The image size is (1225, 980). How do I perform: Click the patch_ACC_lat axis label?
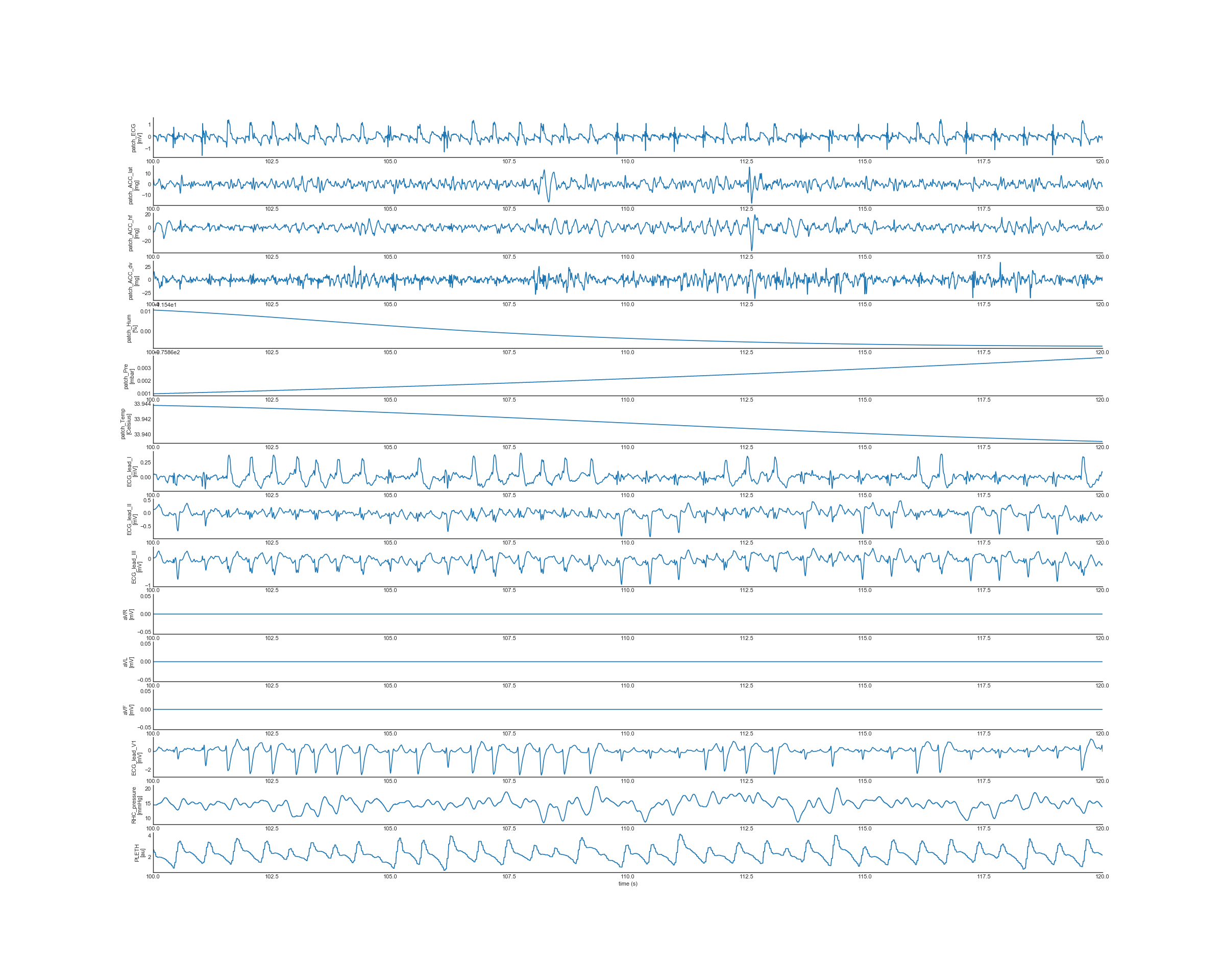pyautogui.click(x=133, y=186)
